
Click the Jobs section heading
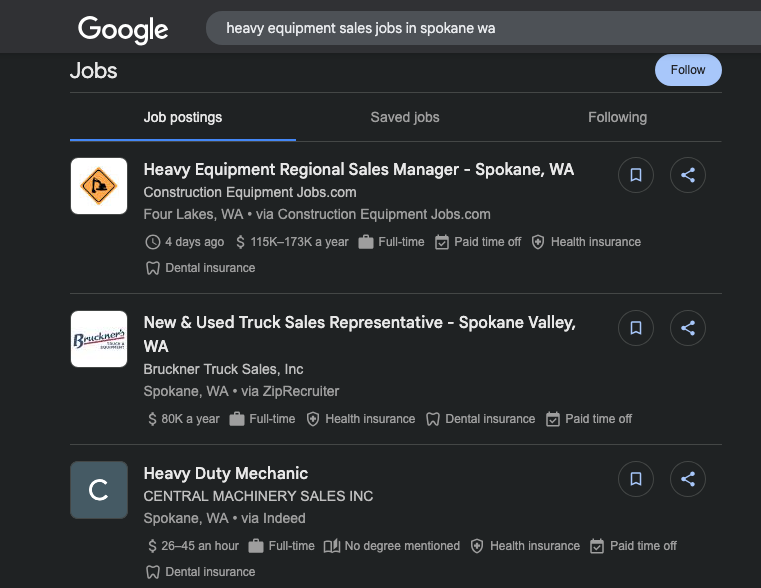94,71
